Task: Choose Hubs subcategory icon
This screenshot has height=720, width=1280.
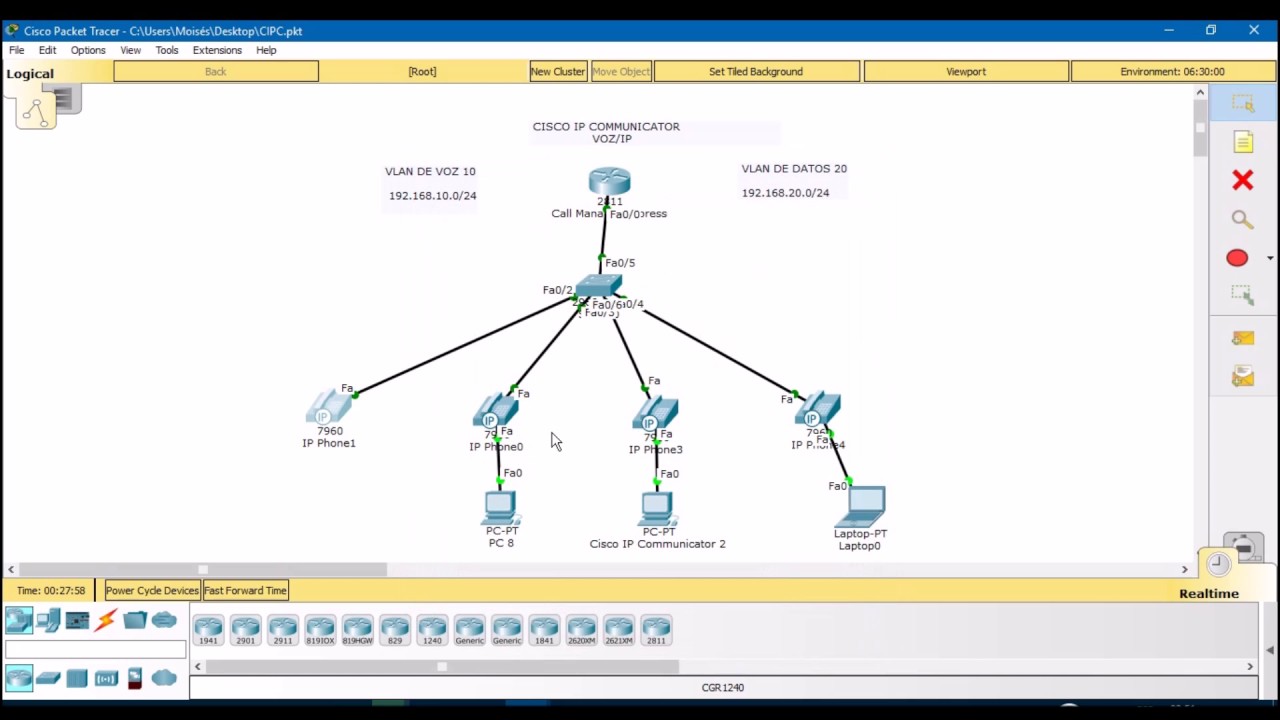Action: pyautogui.click(x=77, y=678)
